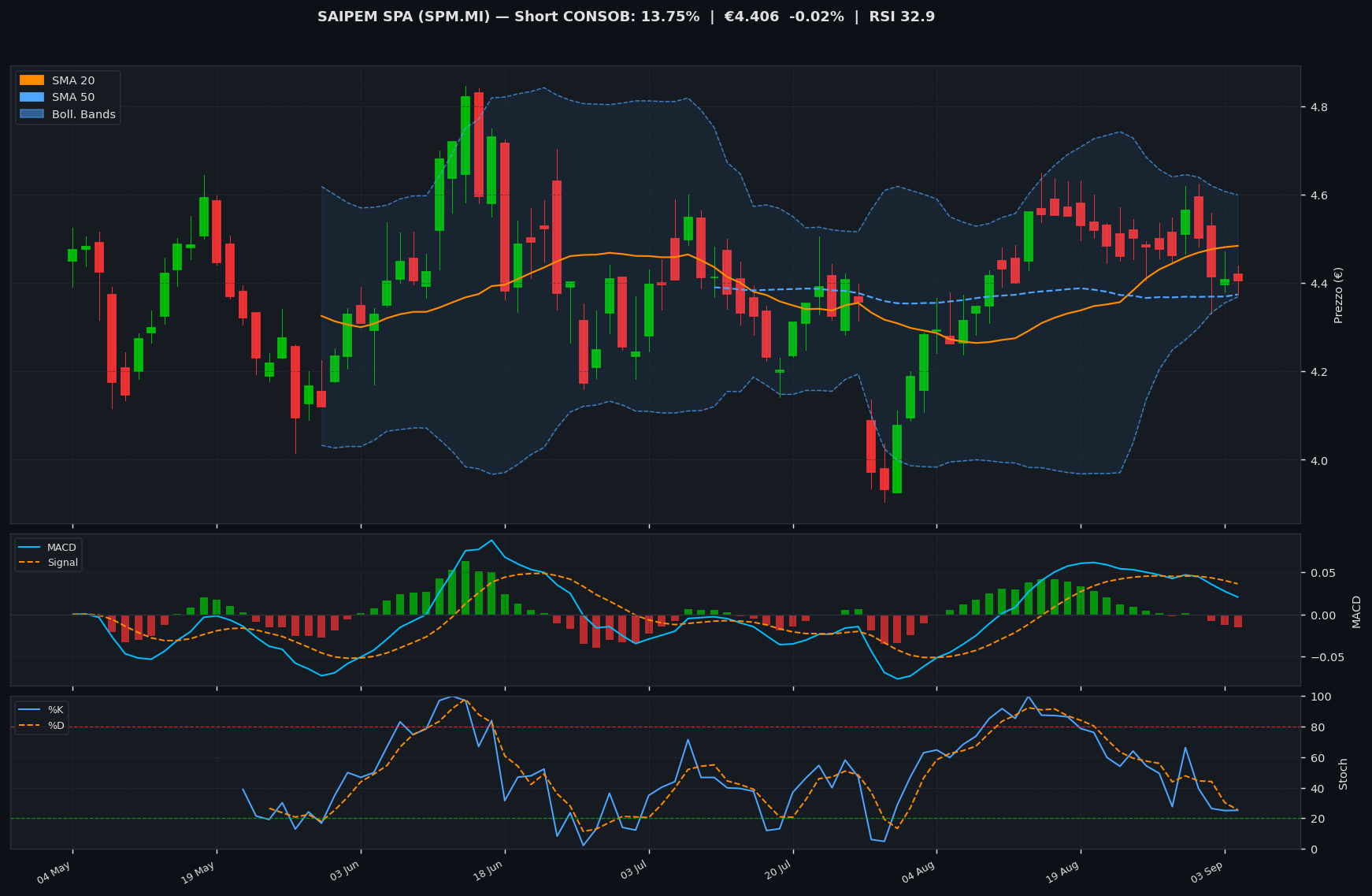Click the 20 stochastic axis tick
The height and width of the screenshot is (896, 1372).
pos(1316,820)
